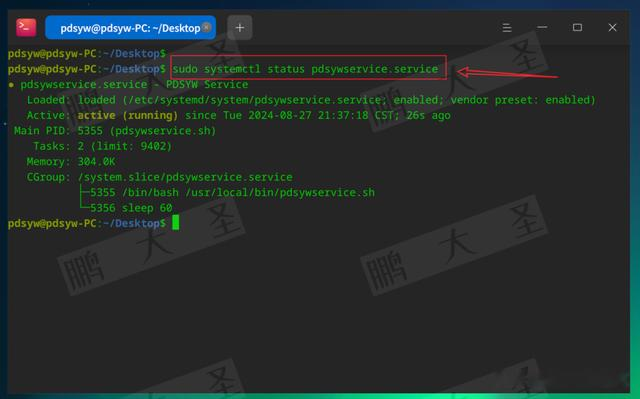Screen dimensions: 640x399
Task: Click the first empty pdsyw@pdsyw-PC prompt line
Action: coord(87,53)
